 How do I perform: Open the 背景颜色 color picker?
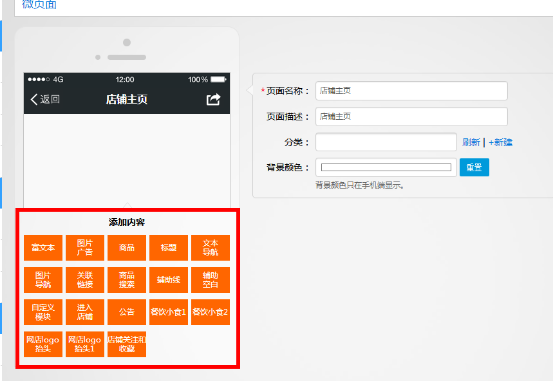click(386, 167)
